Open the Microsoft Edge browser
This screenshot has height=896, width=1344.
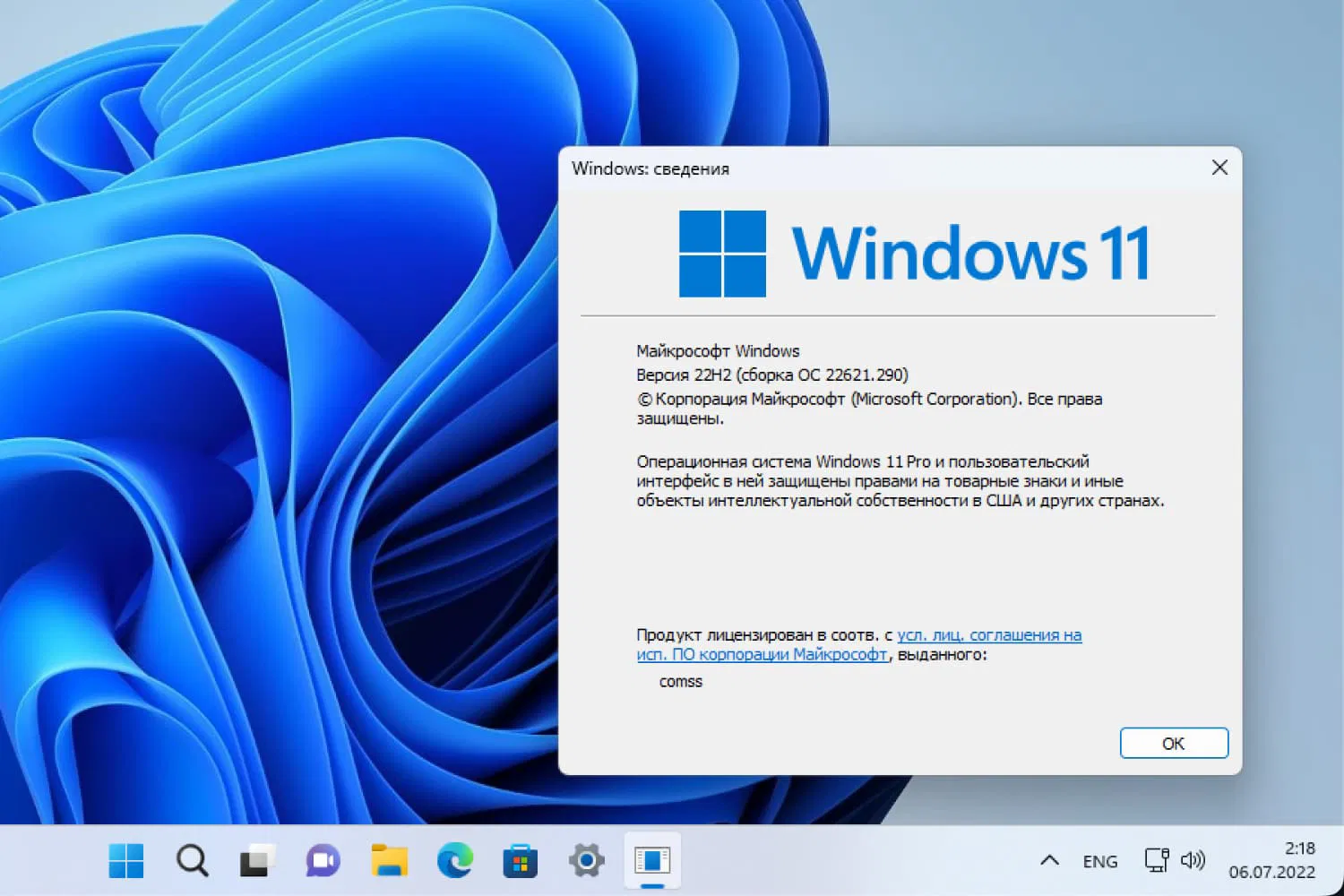[x=455, y=860]
